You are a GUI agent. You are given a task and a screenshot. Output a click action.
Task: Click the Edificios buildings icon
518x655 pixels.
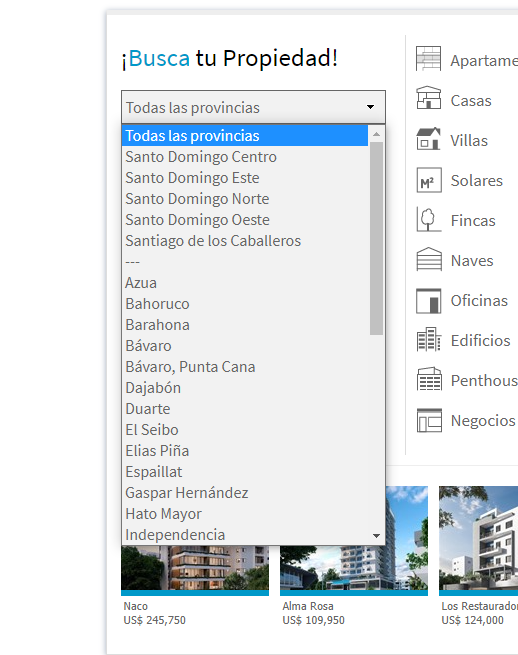click(429, 339)
